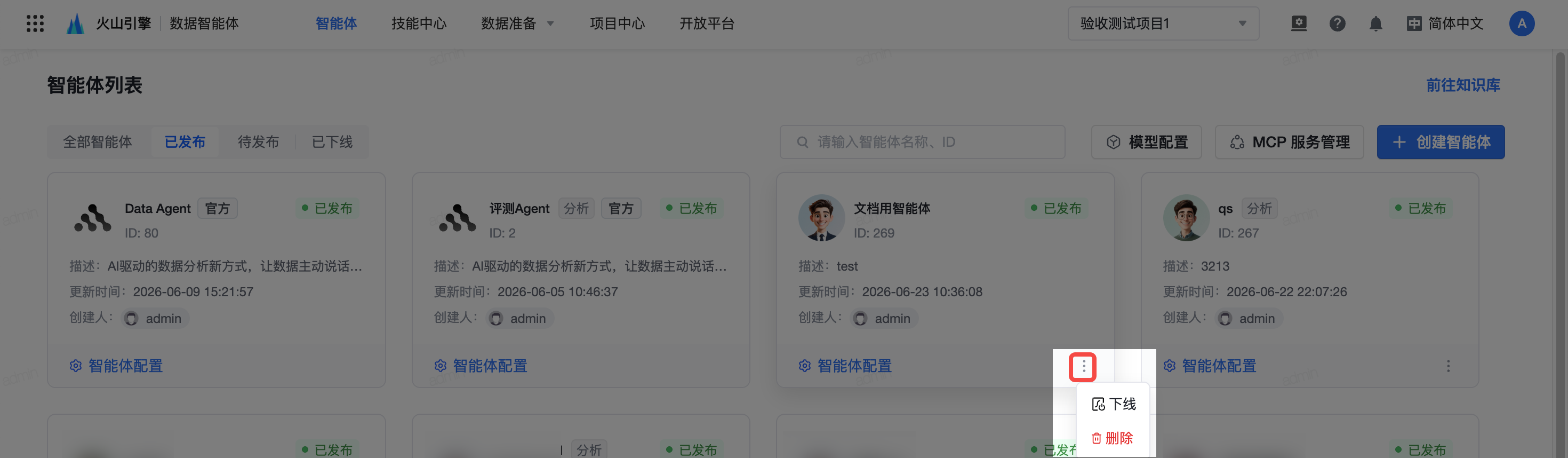Choose 下线 from the popup menu
This screenshot has width=1568, height=458.
[x=1113, y=405]
